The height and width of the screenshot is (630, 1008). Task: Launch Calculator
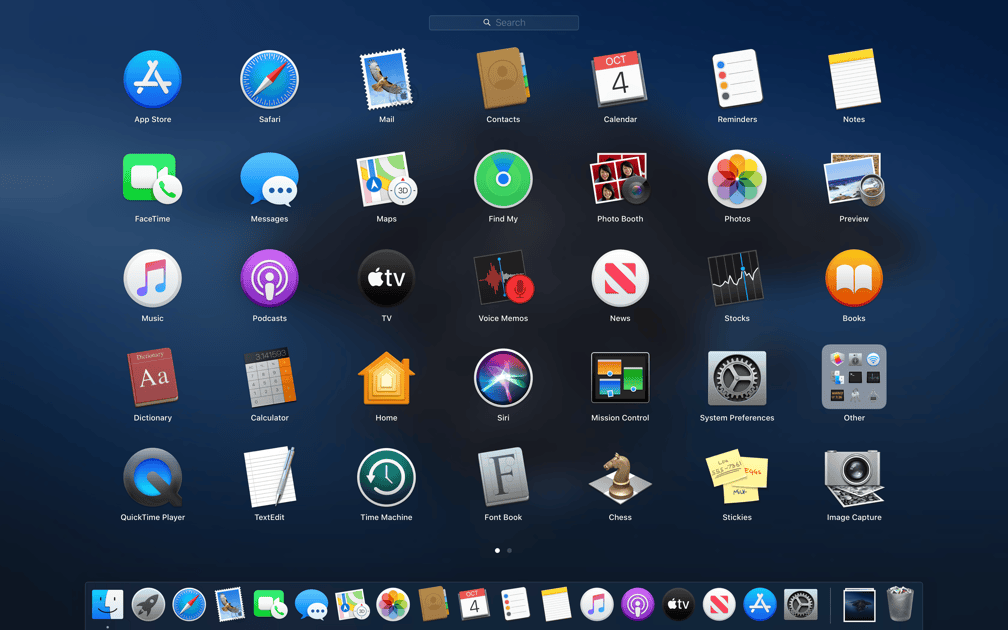[x=269, y=377]
